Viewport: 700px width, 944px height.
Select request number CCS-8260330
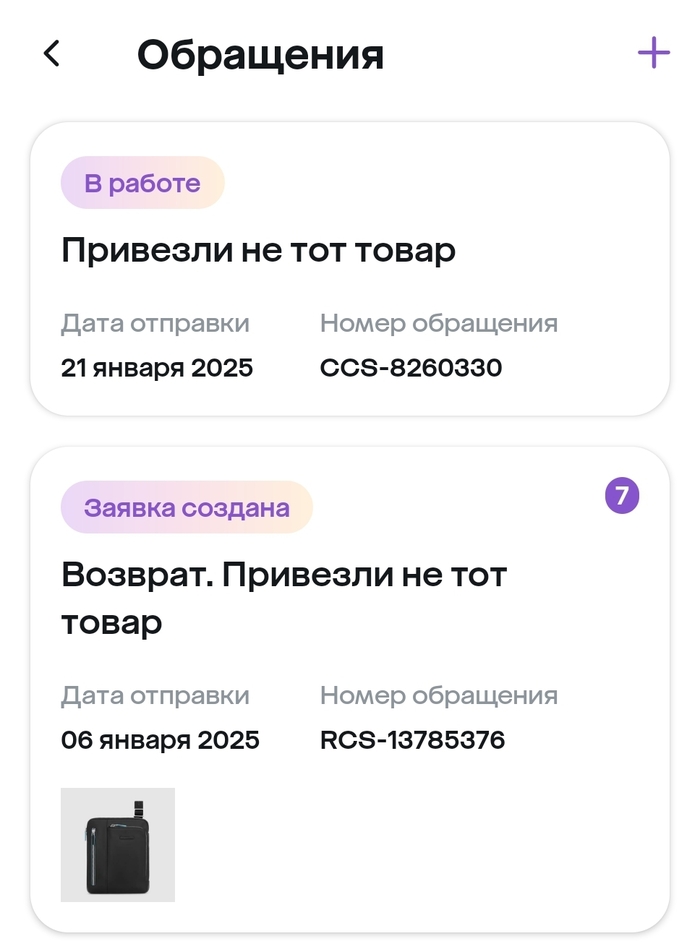(410, 368)
